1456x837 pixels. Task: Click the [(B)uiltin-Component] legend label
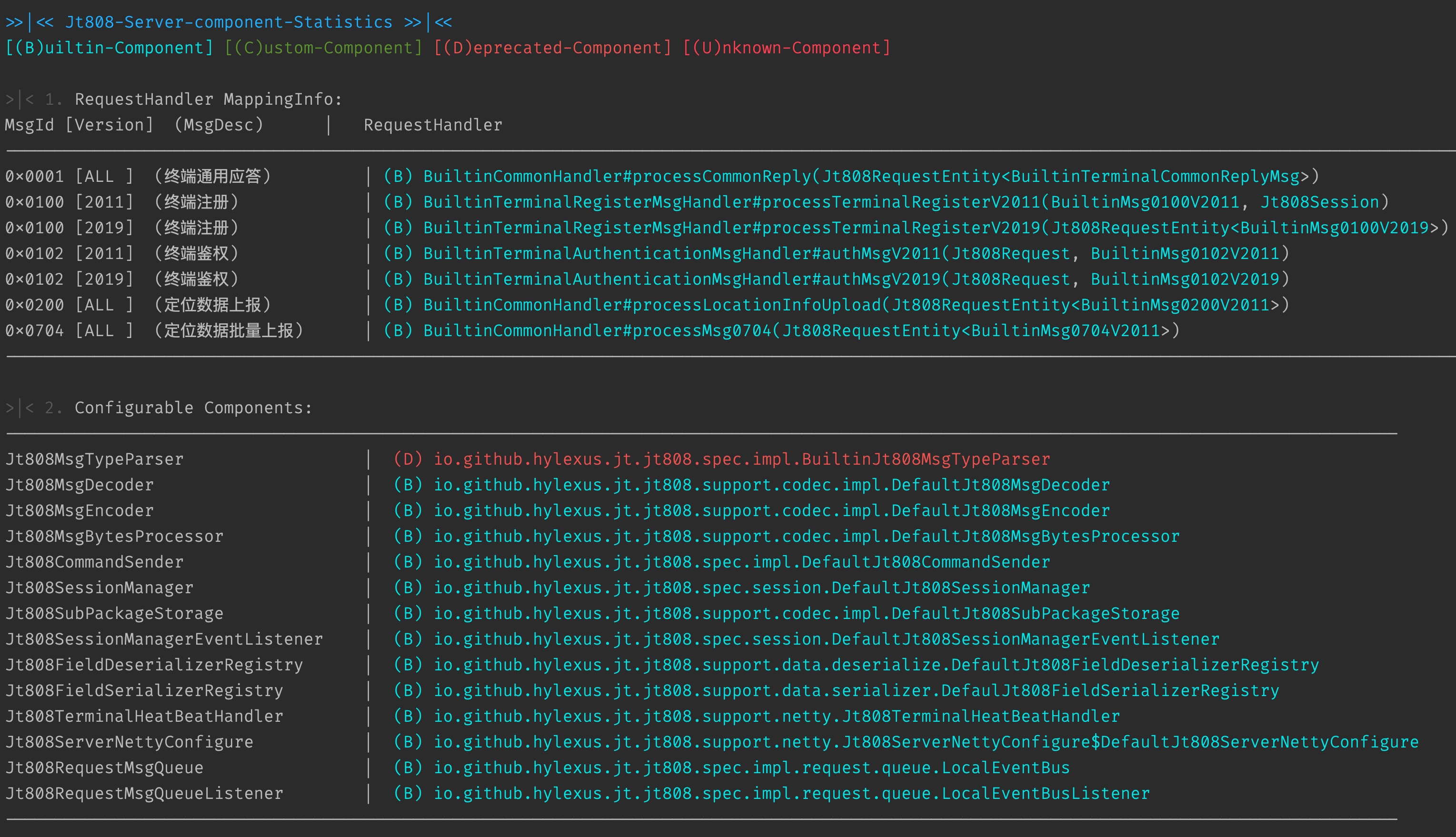tap(109, 48)
